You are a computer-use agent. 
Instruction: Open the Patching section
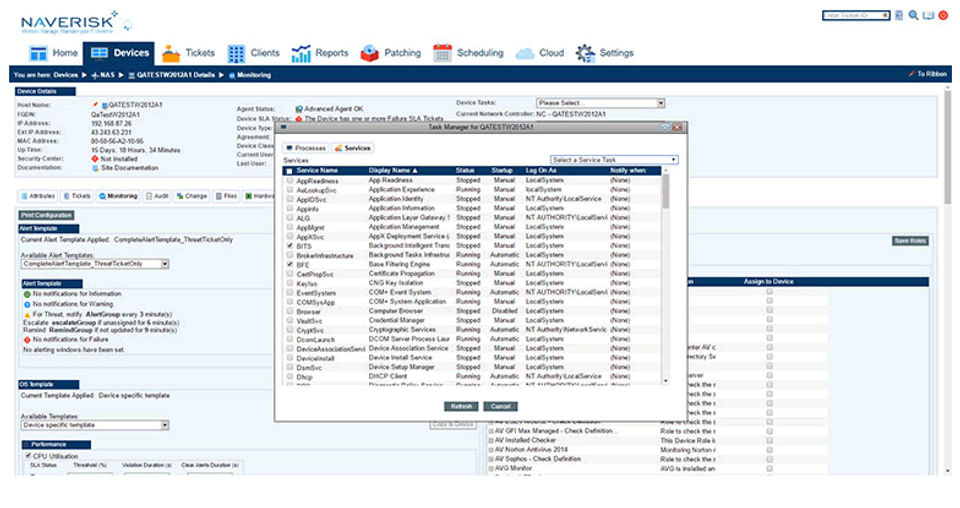pos(391,53)
